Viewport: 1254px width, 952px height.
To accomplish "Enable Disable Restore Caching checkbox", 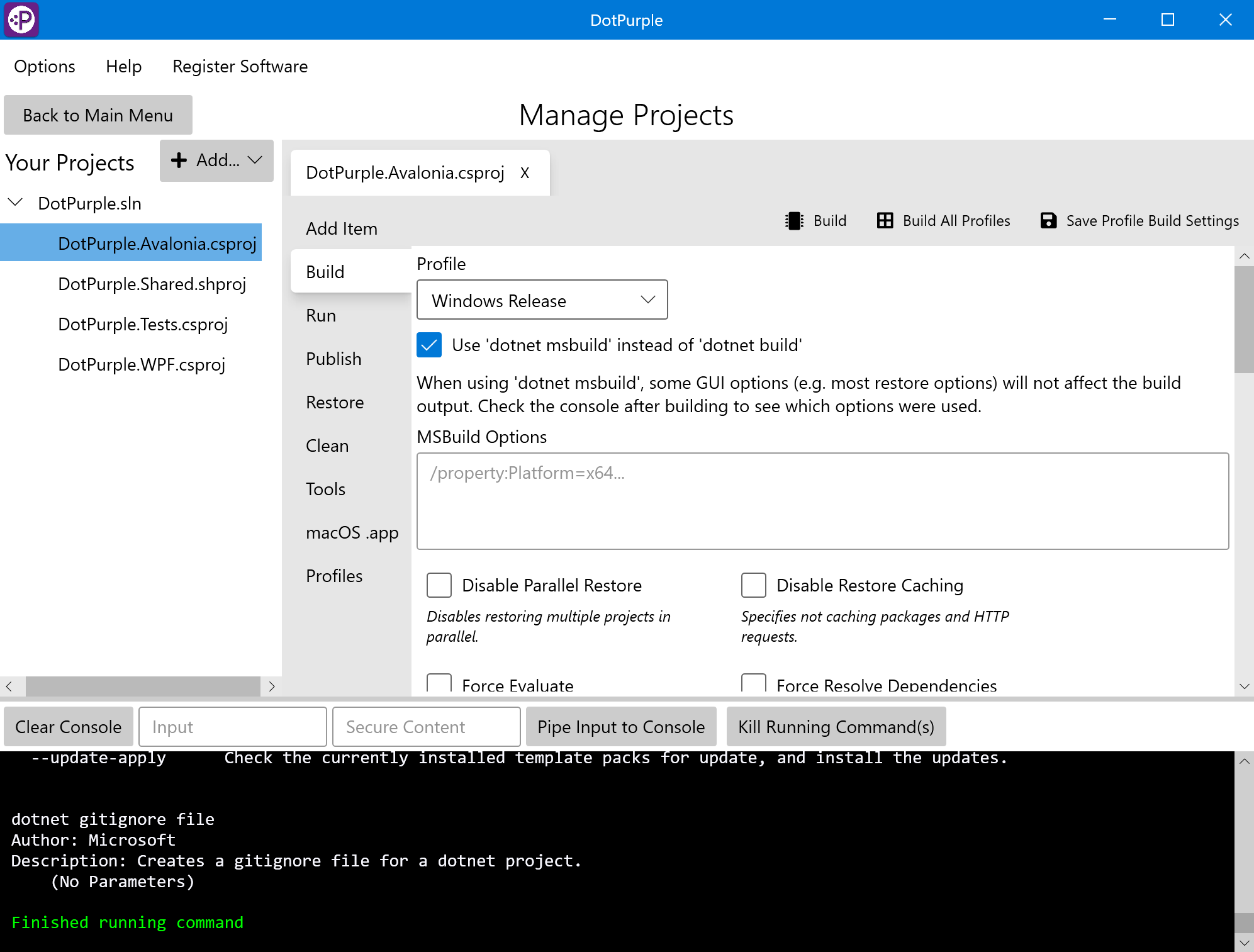I will click(754, 585).
